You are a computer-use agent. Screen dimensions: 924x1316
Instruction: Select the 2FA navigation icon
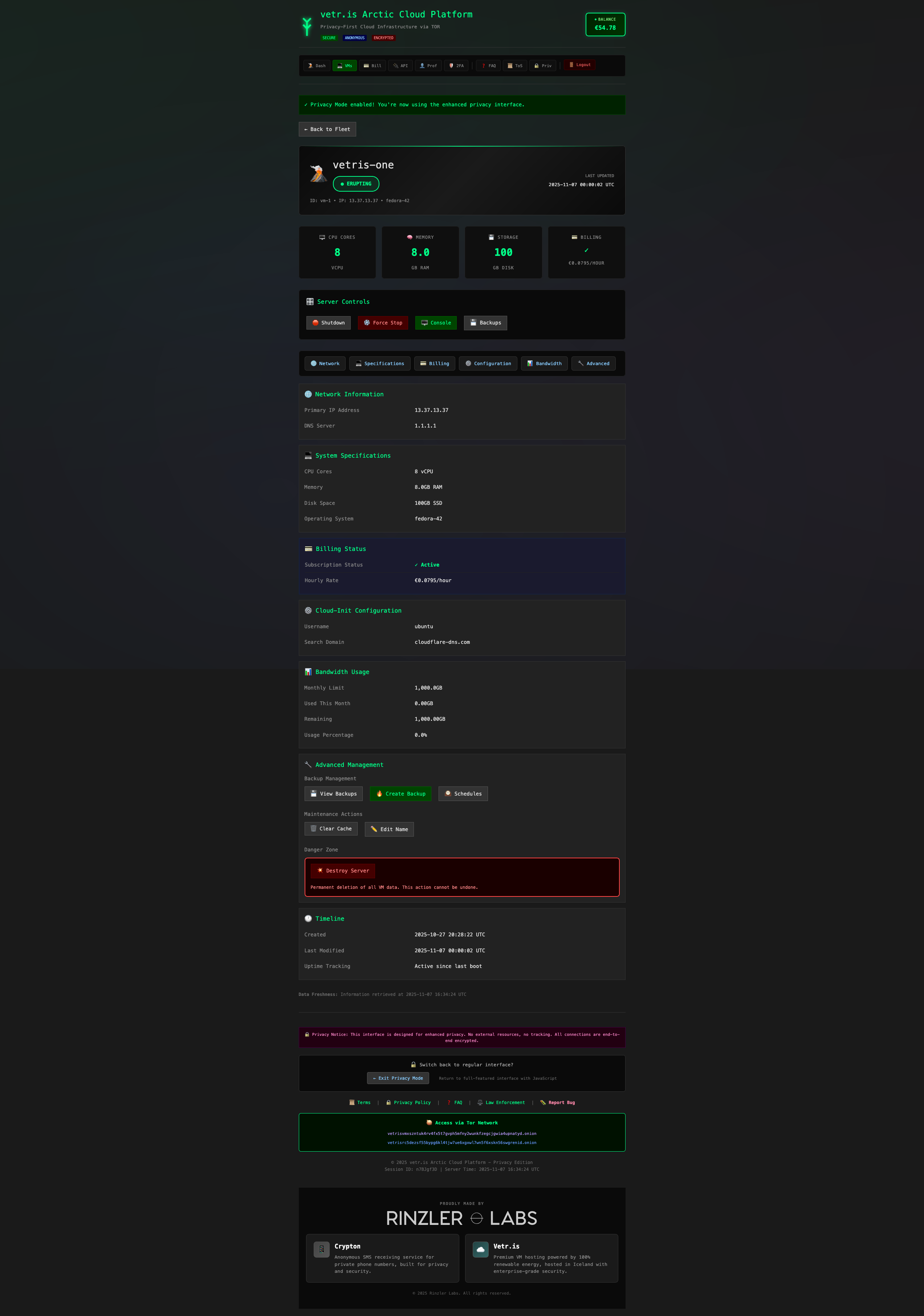click(456, 65)
